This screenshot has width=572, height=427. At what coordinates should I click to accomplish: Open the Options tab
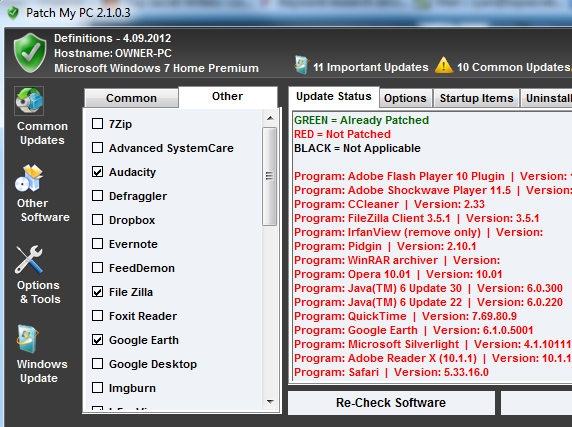point(405,98)
